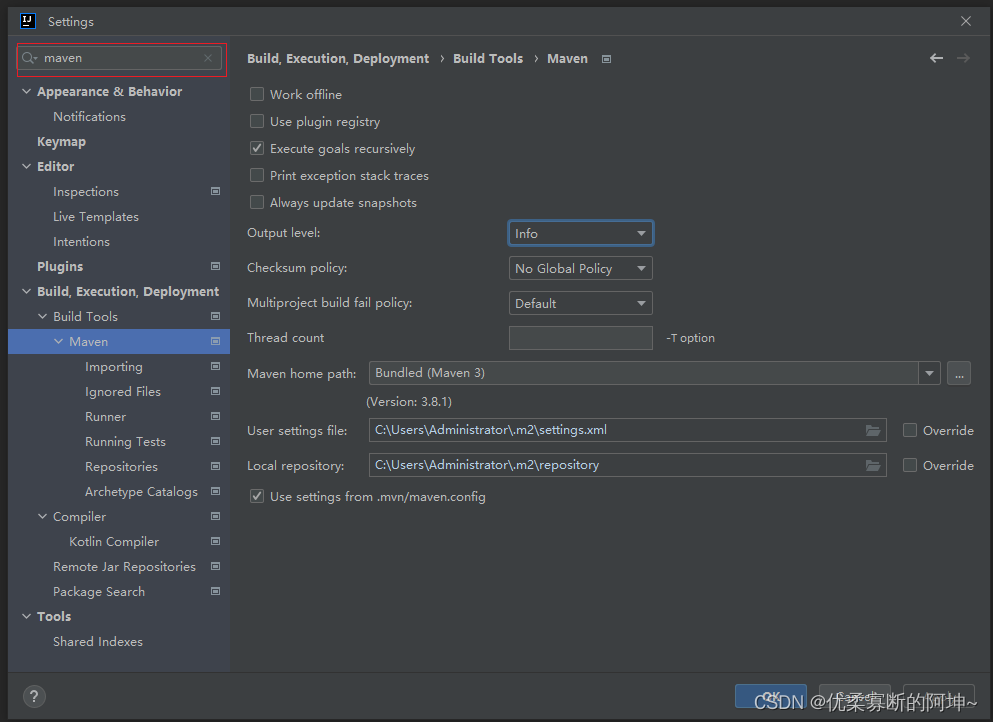The width and height of the screenshot is (993, 722).
Task: Click project icon next to Plugins
Action: [x=215, y=267]
